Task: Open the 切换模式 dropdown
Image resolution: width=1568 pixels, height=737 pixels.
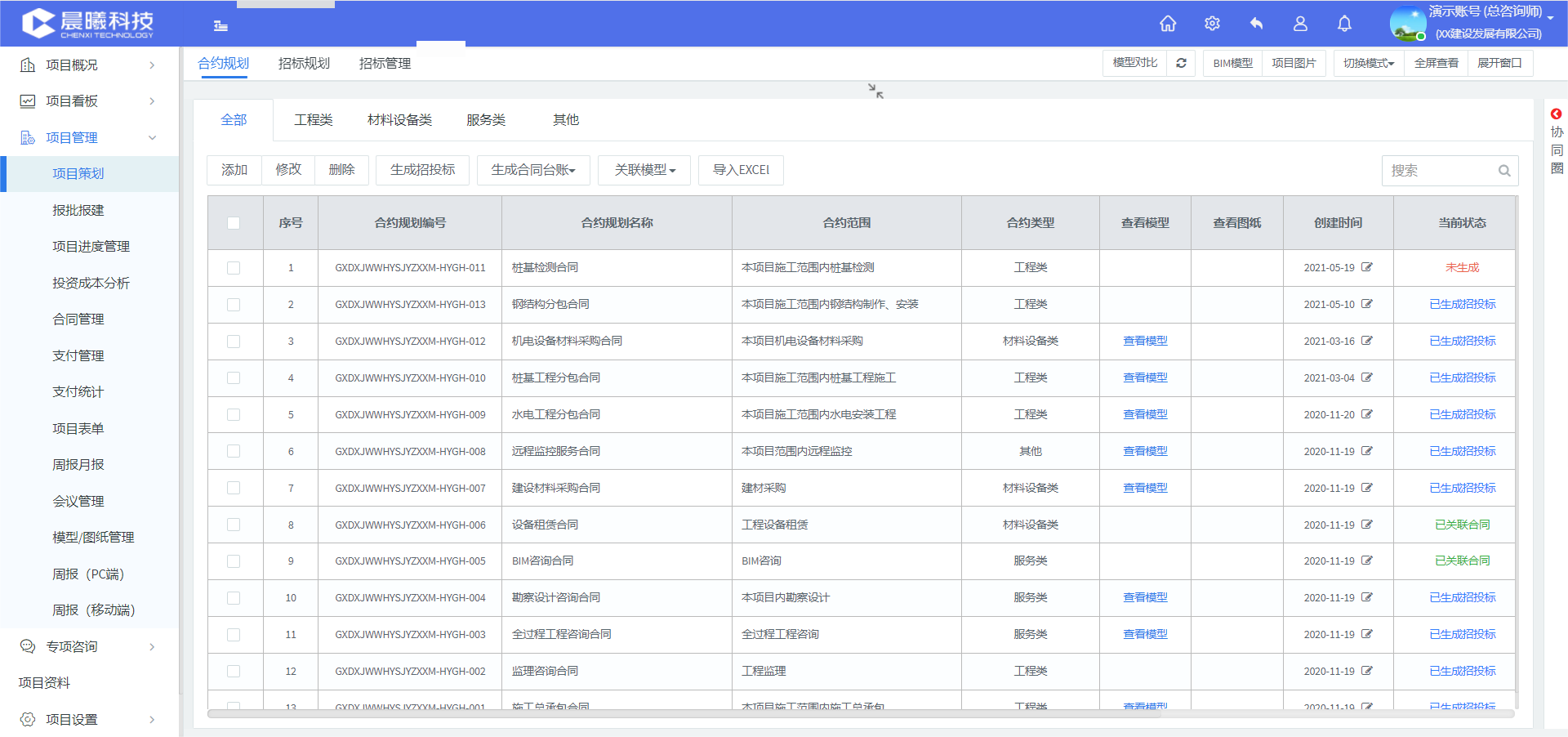Action: click(x=1369, y=63)
